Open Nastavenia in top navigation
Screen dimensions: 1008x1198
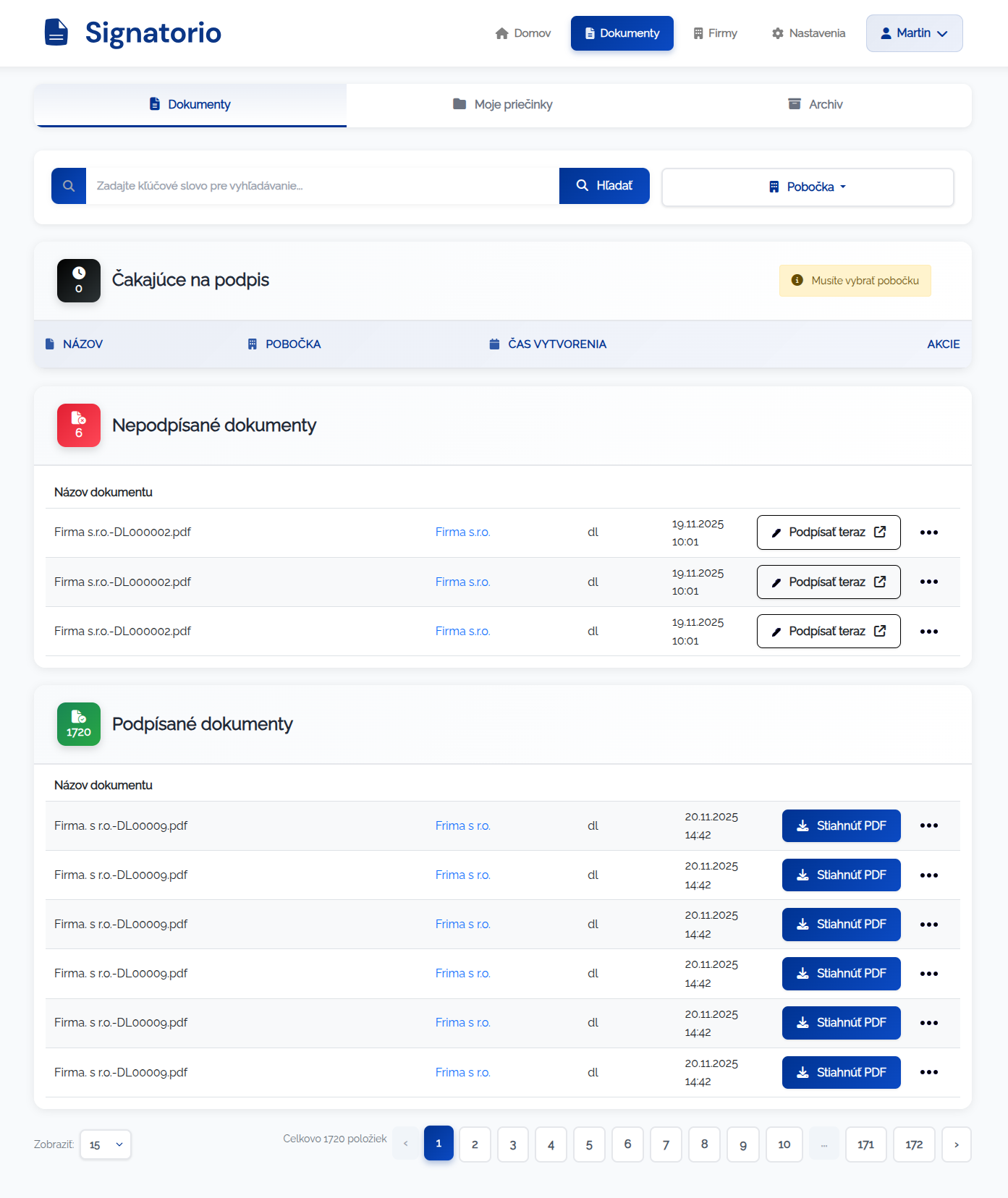coord(808,33)
